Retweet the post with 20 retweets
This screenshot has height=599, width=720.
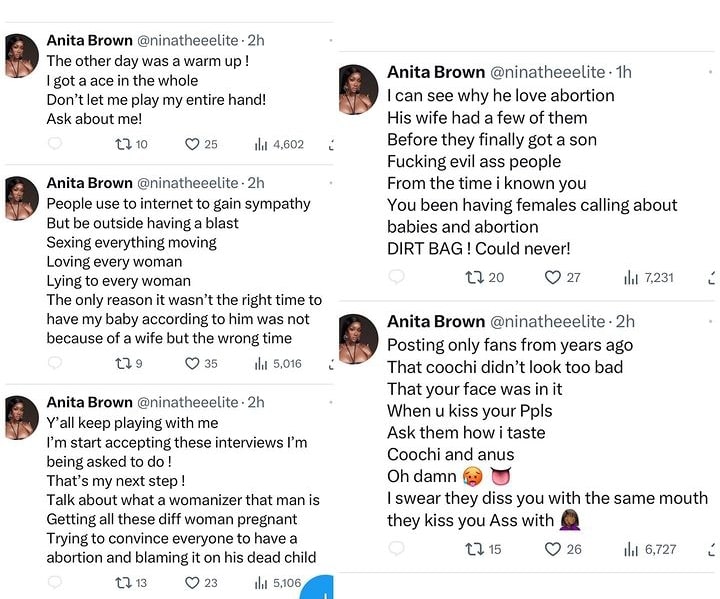point(474,277)
